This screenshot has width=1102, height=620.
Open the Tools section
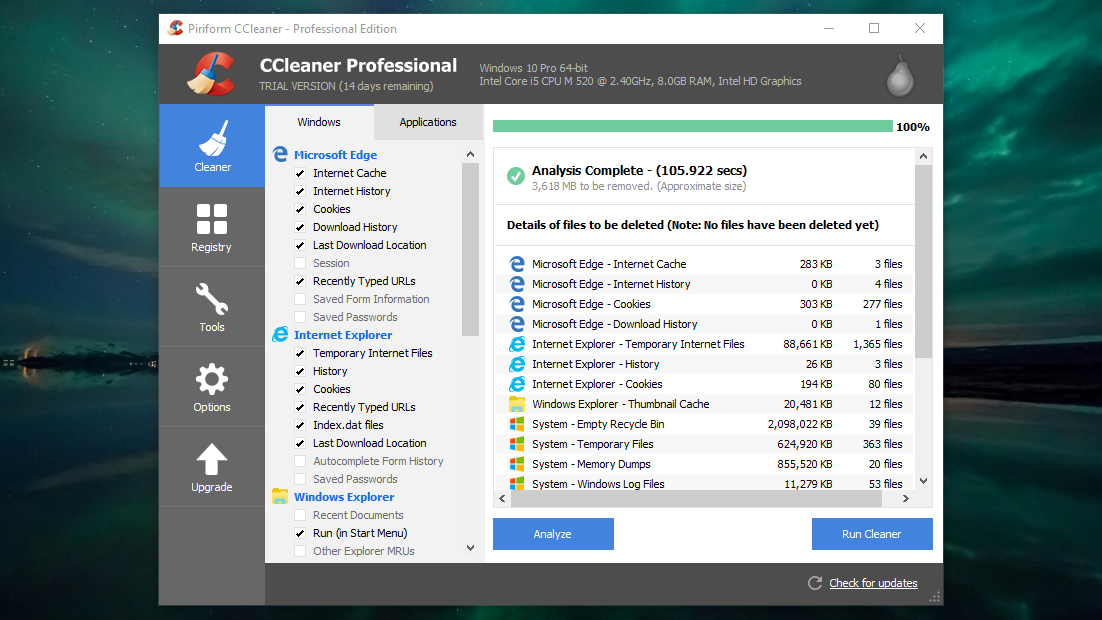[211, 307]
